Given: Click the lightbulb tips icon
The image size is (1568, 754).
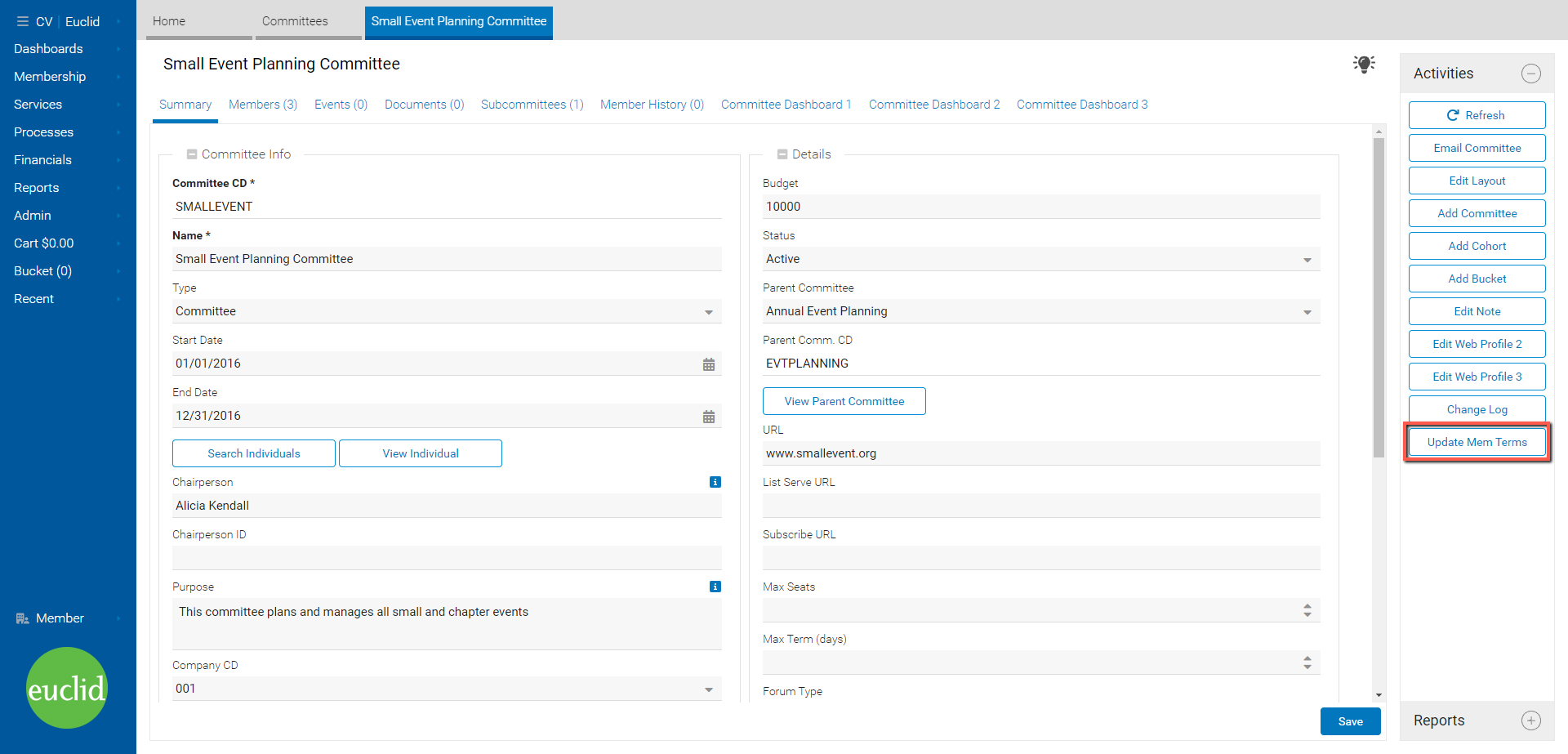Looking at the screenshot, I should [1364, 64].
